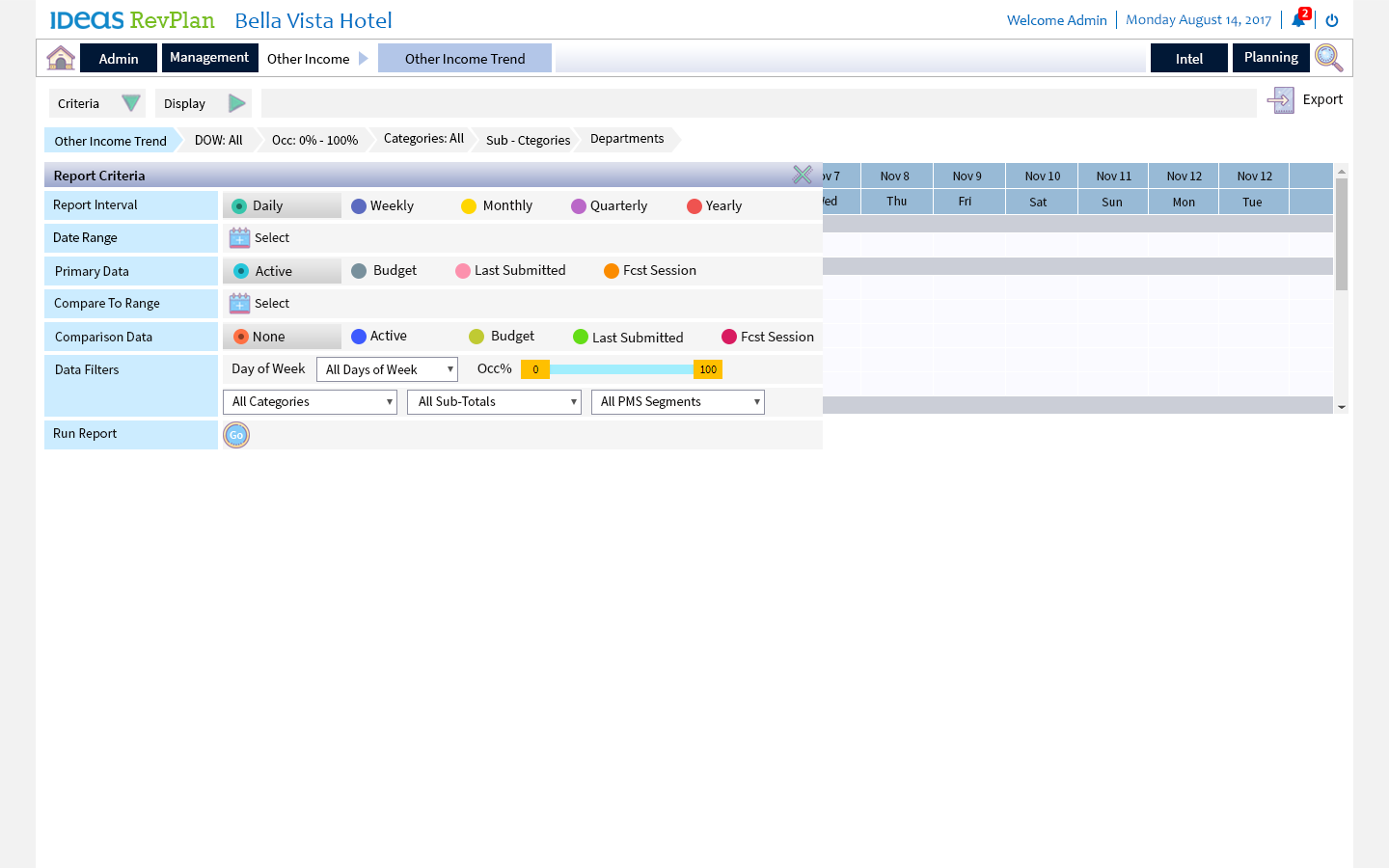Close the Report Criteria panel
The image size is (1389, 868).
(802, 175)
